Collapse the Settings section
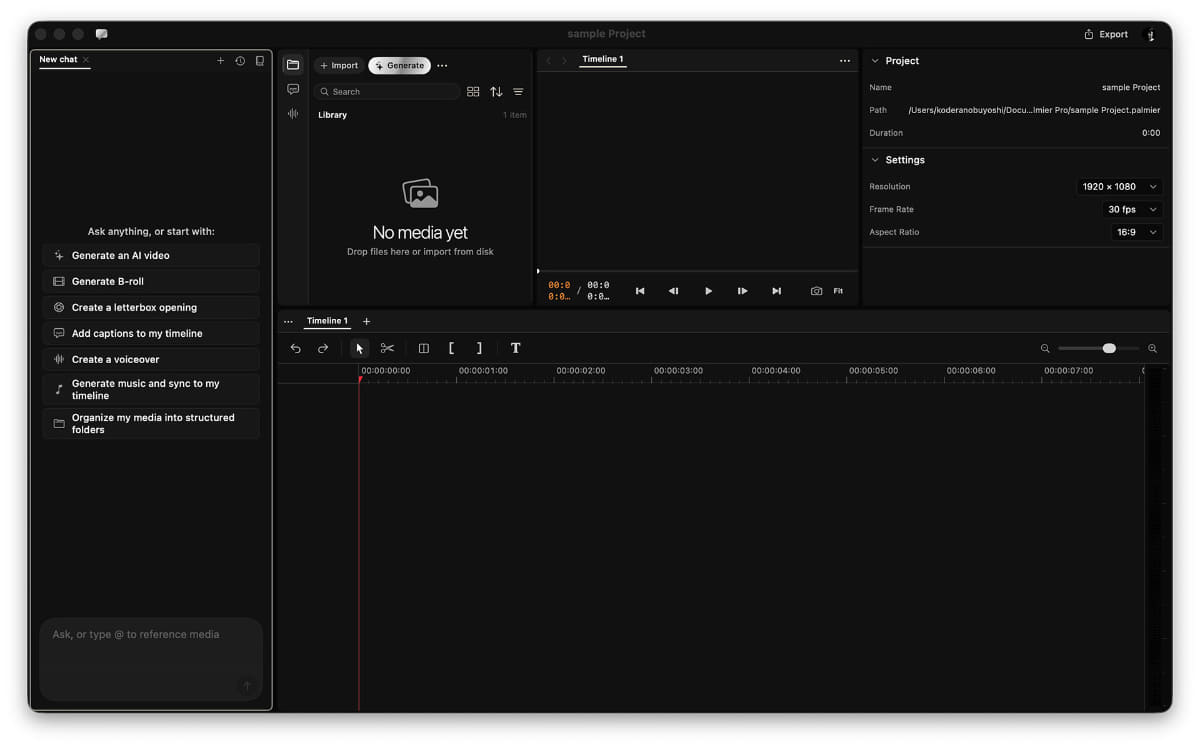This screenshot has height=747, width=1200. (x=876, y=160)
